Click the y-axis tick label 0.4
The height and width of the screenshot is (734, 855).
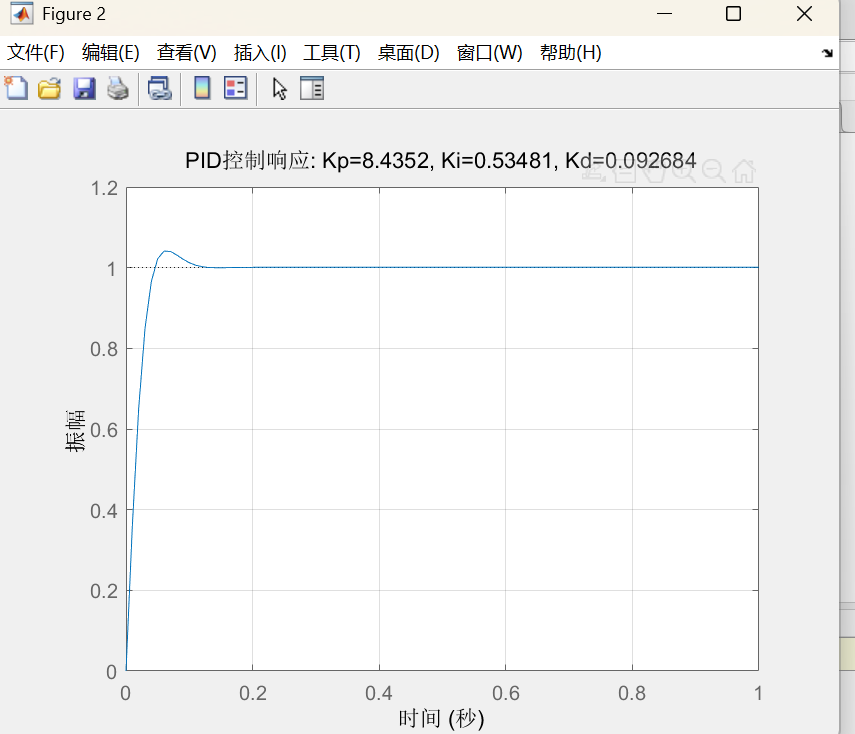tap(104, 511)
